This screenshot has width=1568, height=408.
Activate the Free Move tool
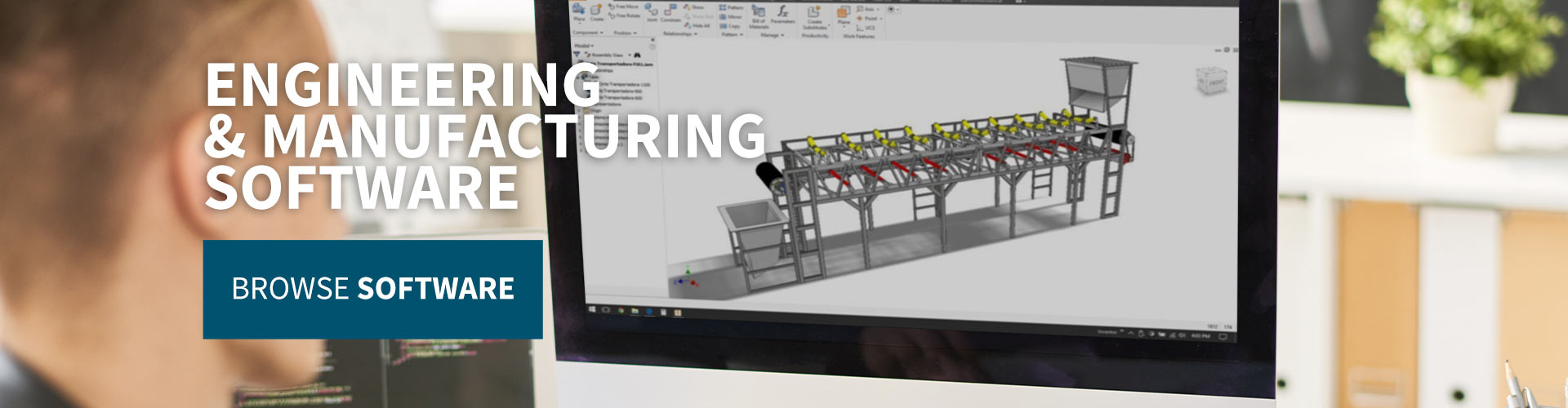click(623, 7)
